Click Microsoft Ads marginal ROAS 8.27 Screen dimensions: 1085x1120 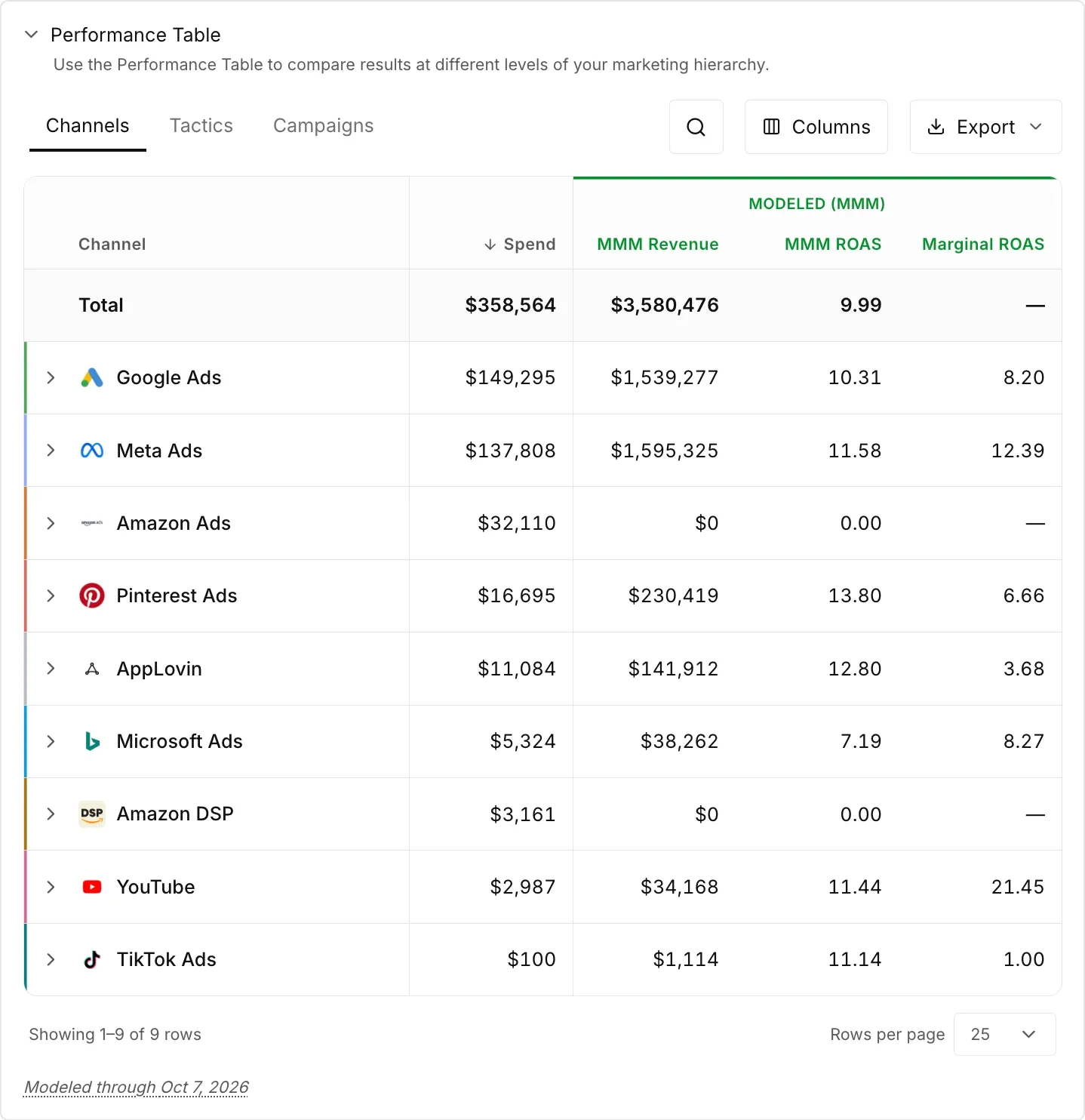pyautogui.click(x=1024, y=741)
